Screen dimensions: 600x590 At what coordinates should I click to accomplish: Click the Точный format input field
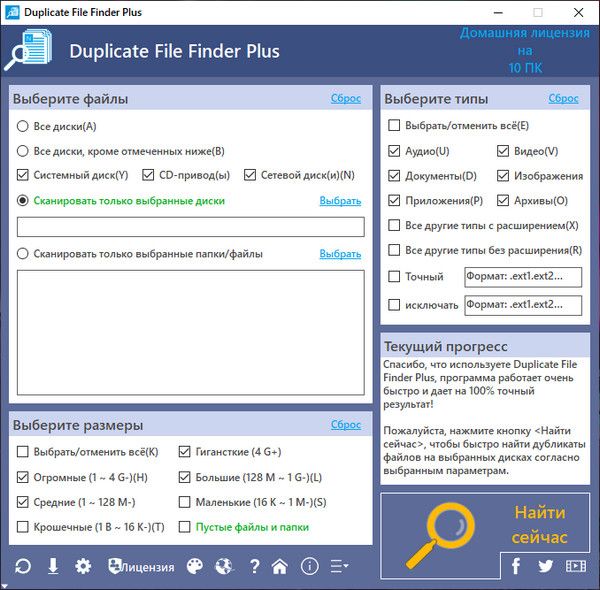point(523,276)
